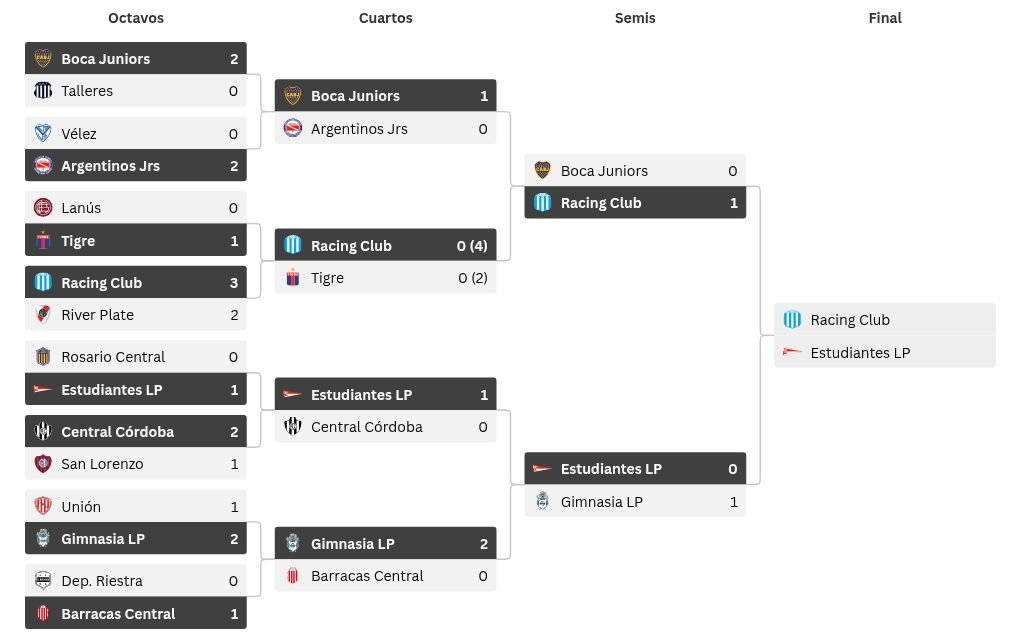
Task: Select the Final round header
Action: click(885, 18)
